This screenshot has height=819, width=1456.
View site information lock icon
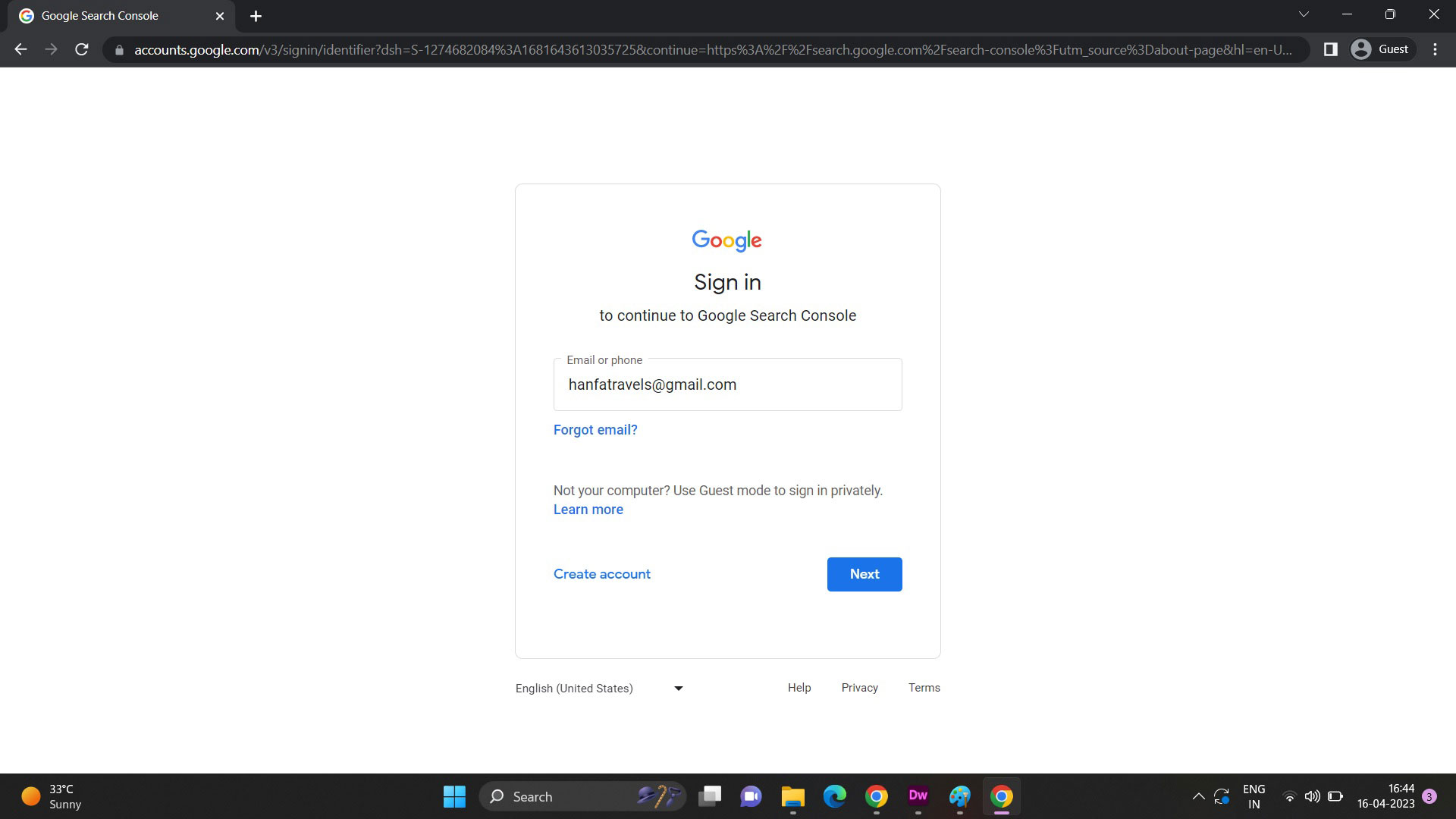tap(119, 50)
